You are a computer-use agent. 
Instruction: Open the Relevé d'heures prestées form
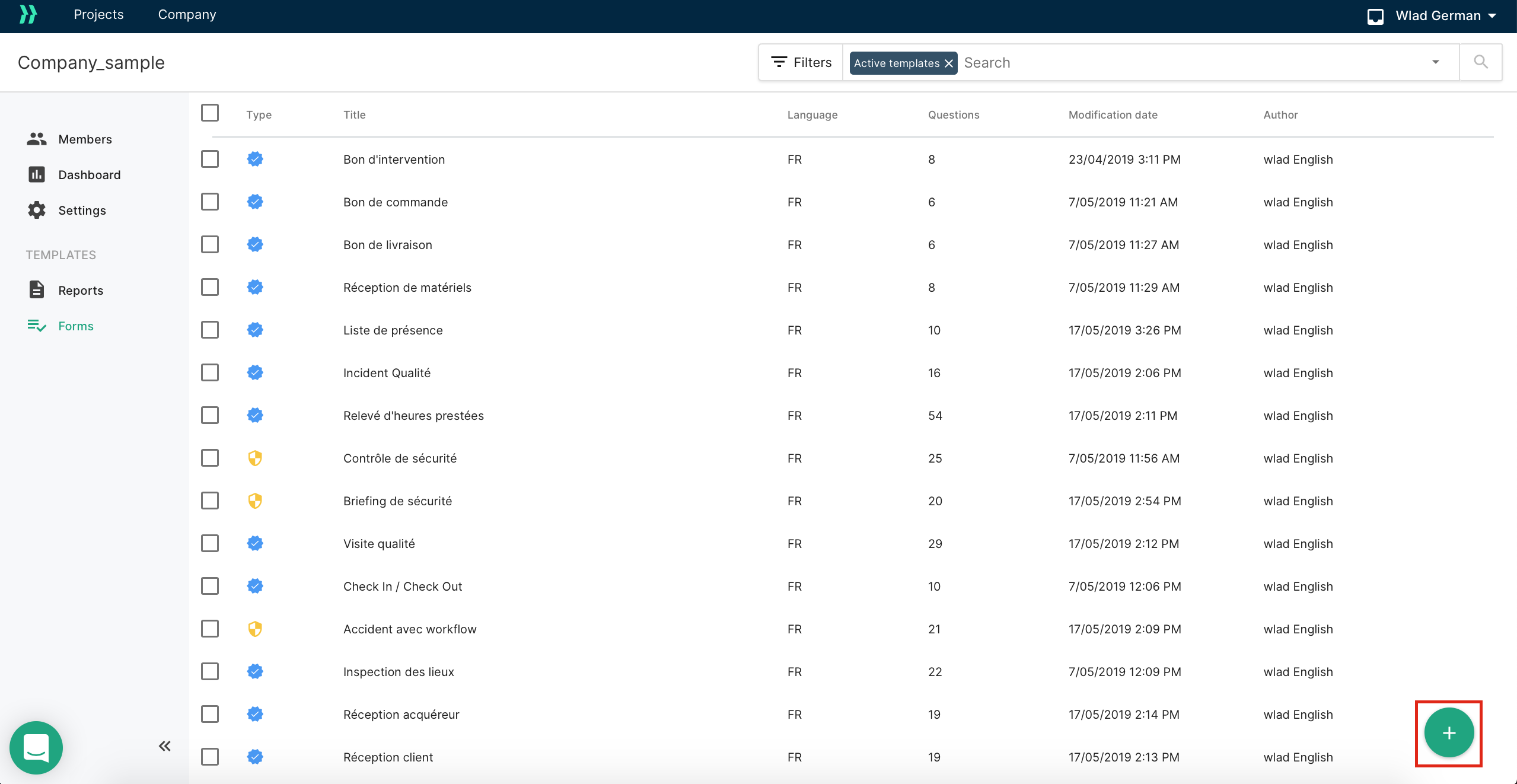[x=413, y=416]
